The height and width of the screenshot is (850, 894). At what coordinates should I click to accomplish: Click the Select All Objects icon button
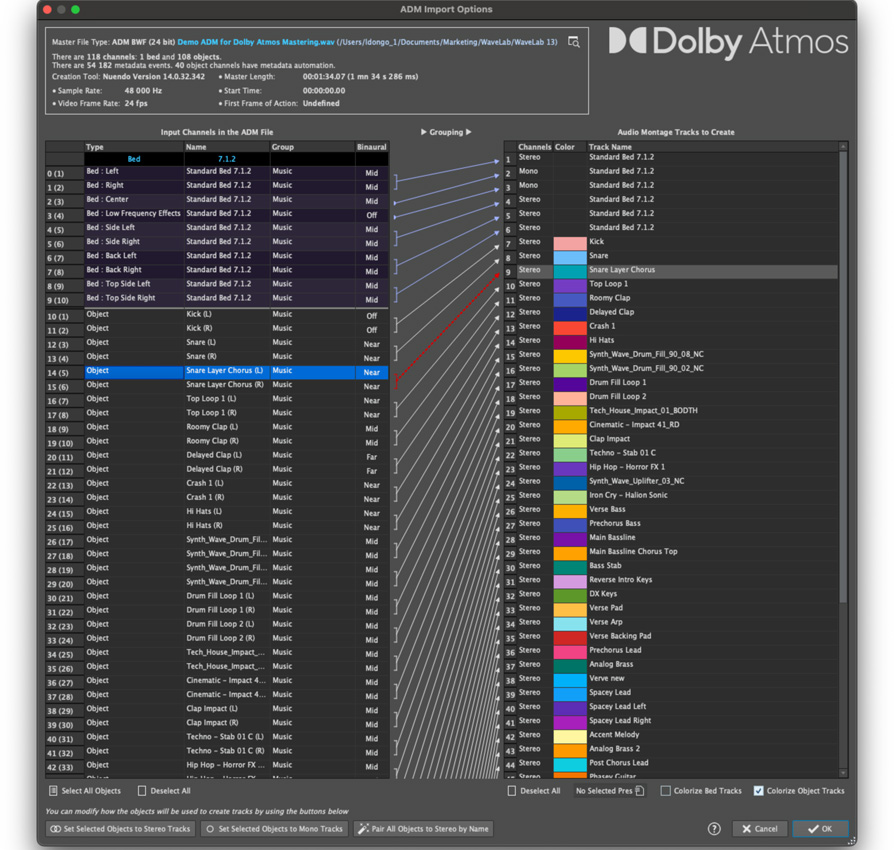(x=53, y=791)
